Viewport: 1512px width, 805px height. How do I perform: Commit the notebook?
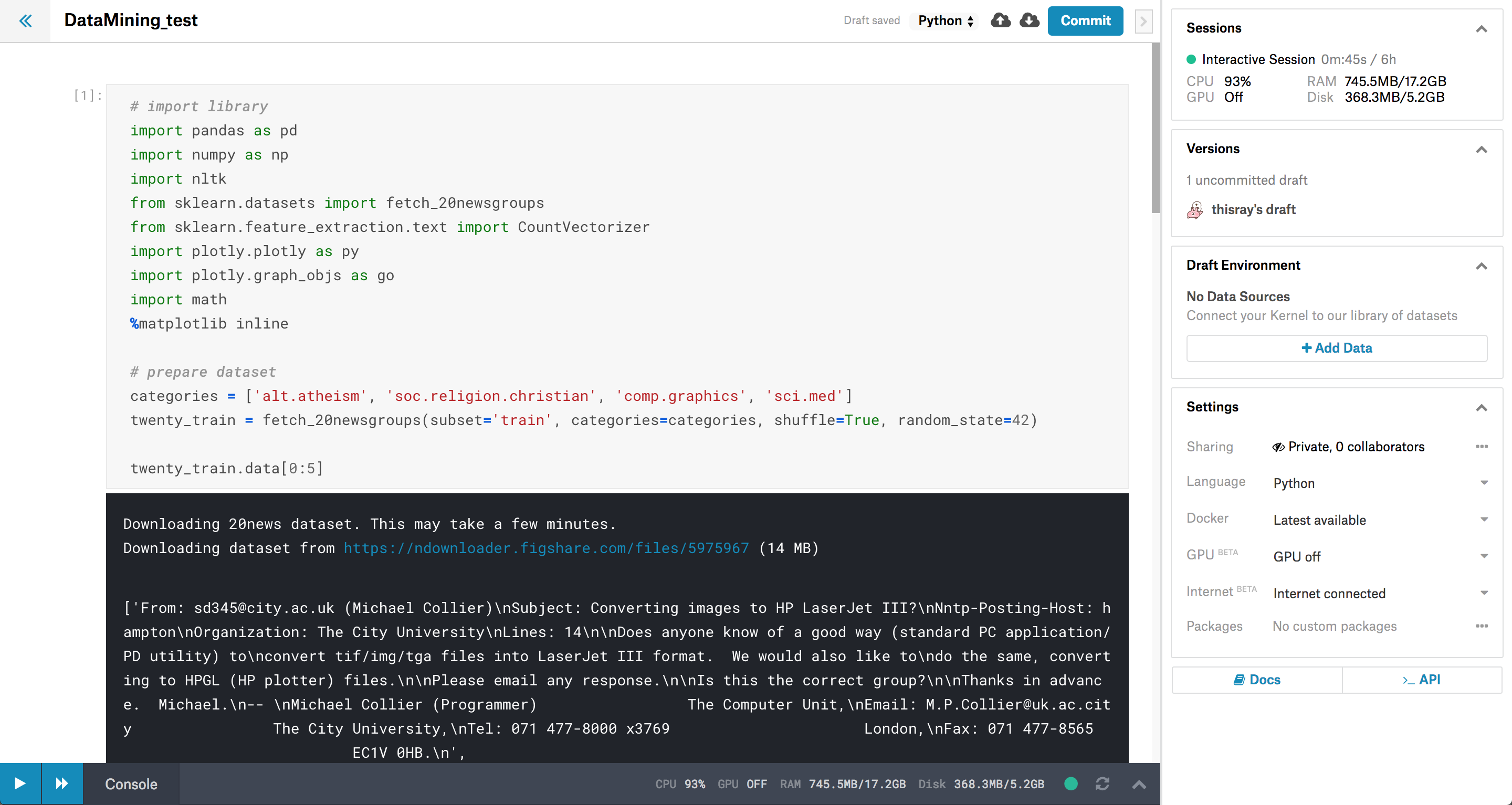[1085, 21]
